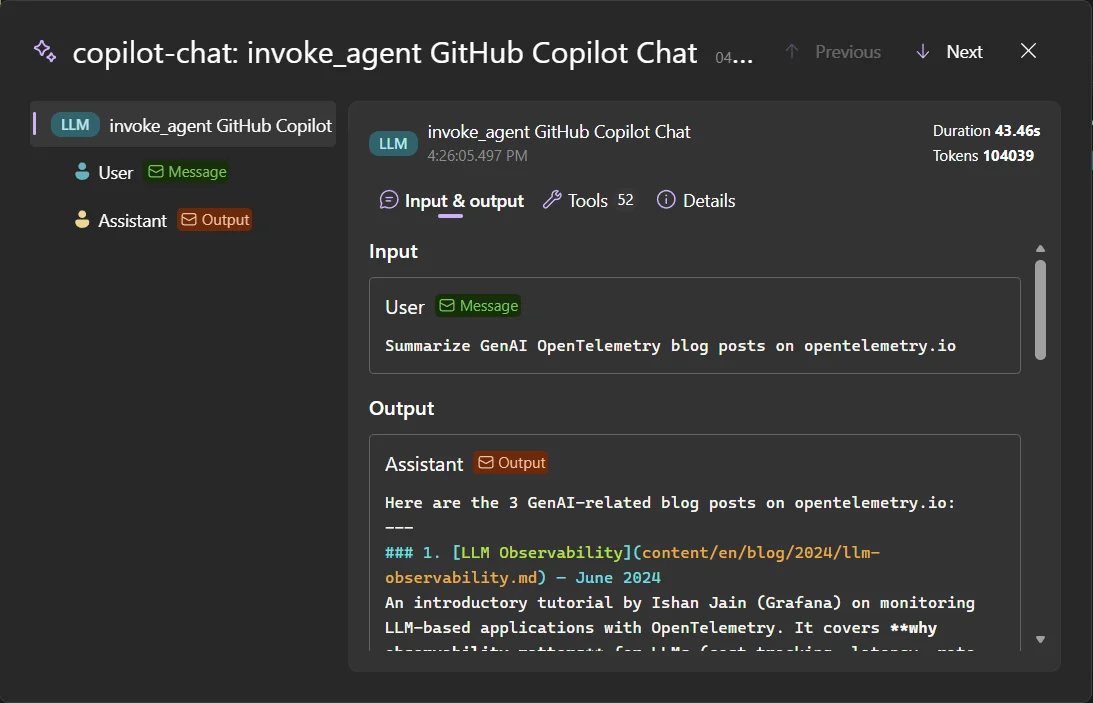This screenshot has width=1093, height=703.
Task: Click the chat bubble icon on Input & output tab
Action: (388, 200)
